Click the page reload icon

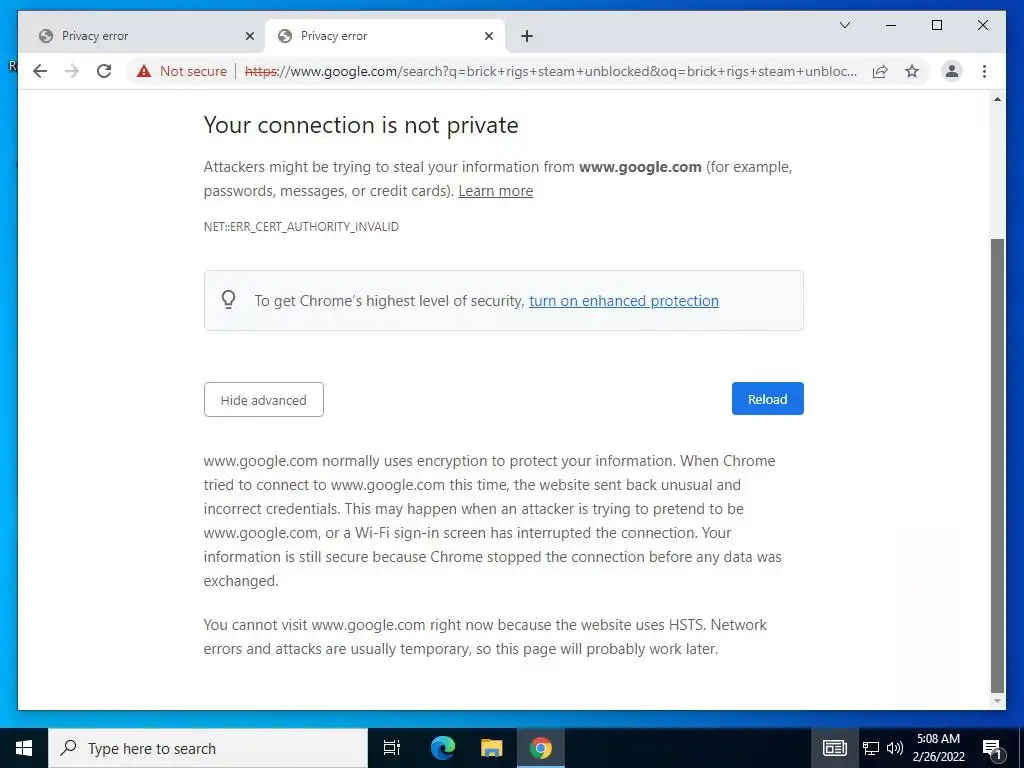tap(104, 71)
